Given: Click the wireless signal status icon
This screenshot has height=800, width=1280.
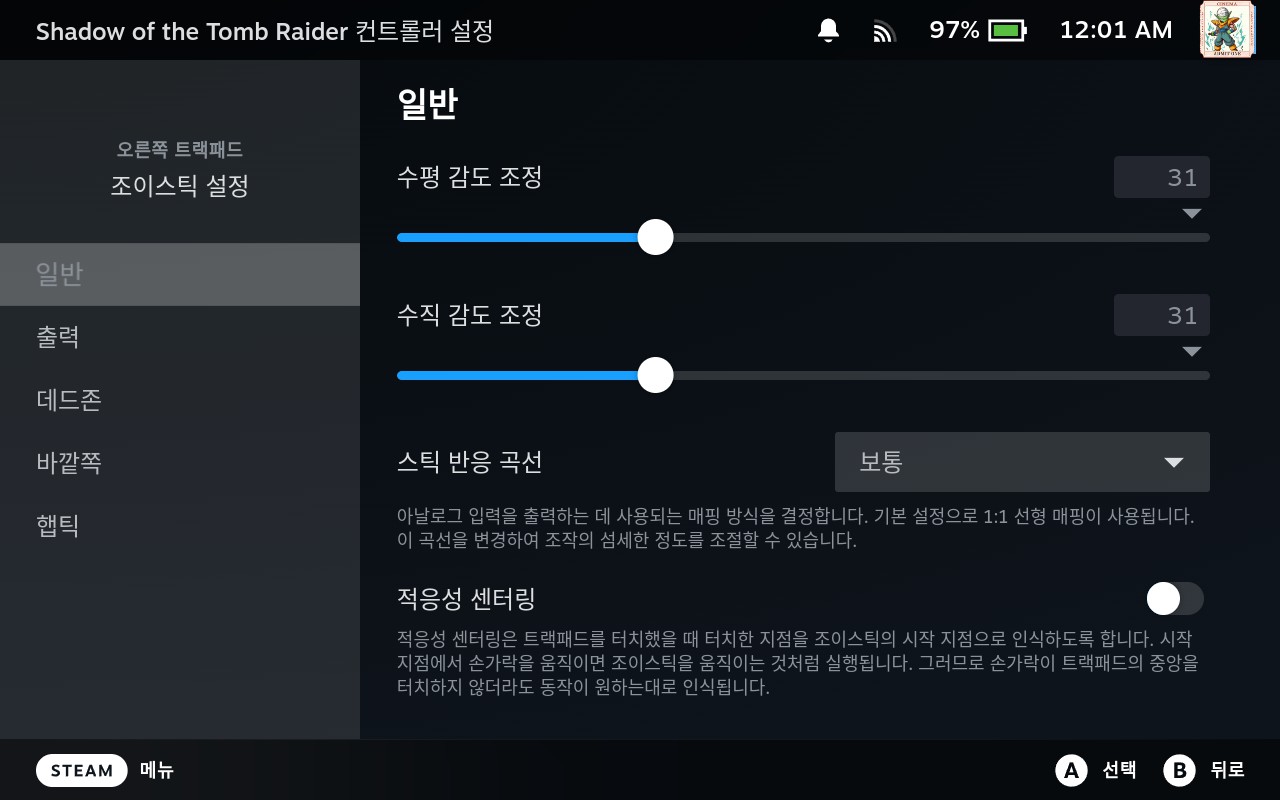Looking at the screenshot, I should pyautogui.click(x=883, y=31).
